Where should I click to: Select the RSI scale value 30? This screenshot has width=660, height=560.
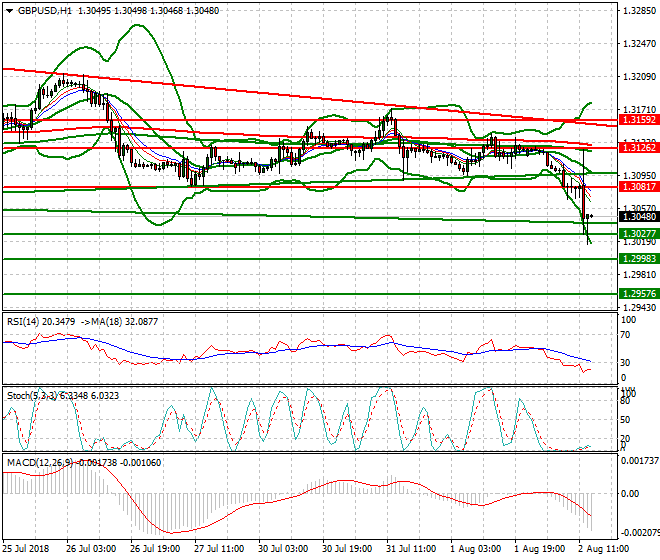pos(626,363)
